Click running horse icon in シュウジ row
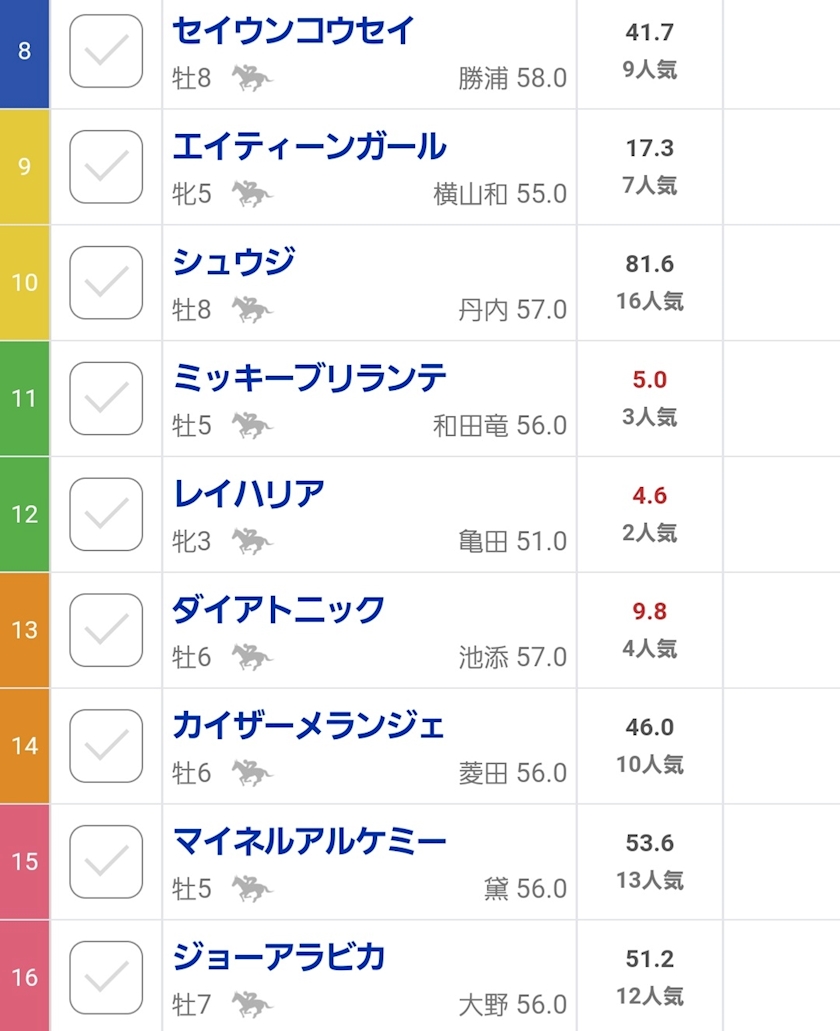Image resolution: width=840 pixels, height=1031 pixels. click(252, 310)
